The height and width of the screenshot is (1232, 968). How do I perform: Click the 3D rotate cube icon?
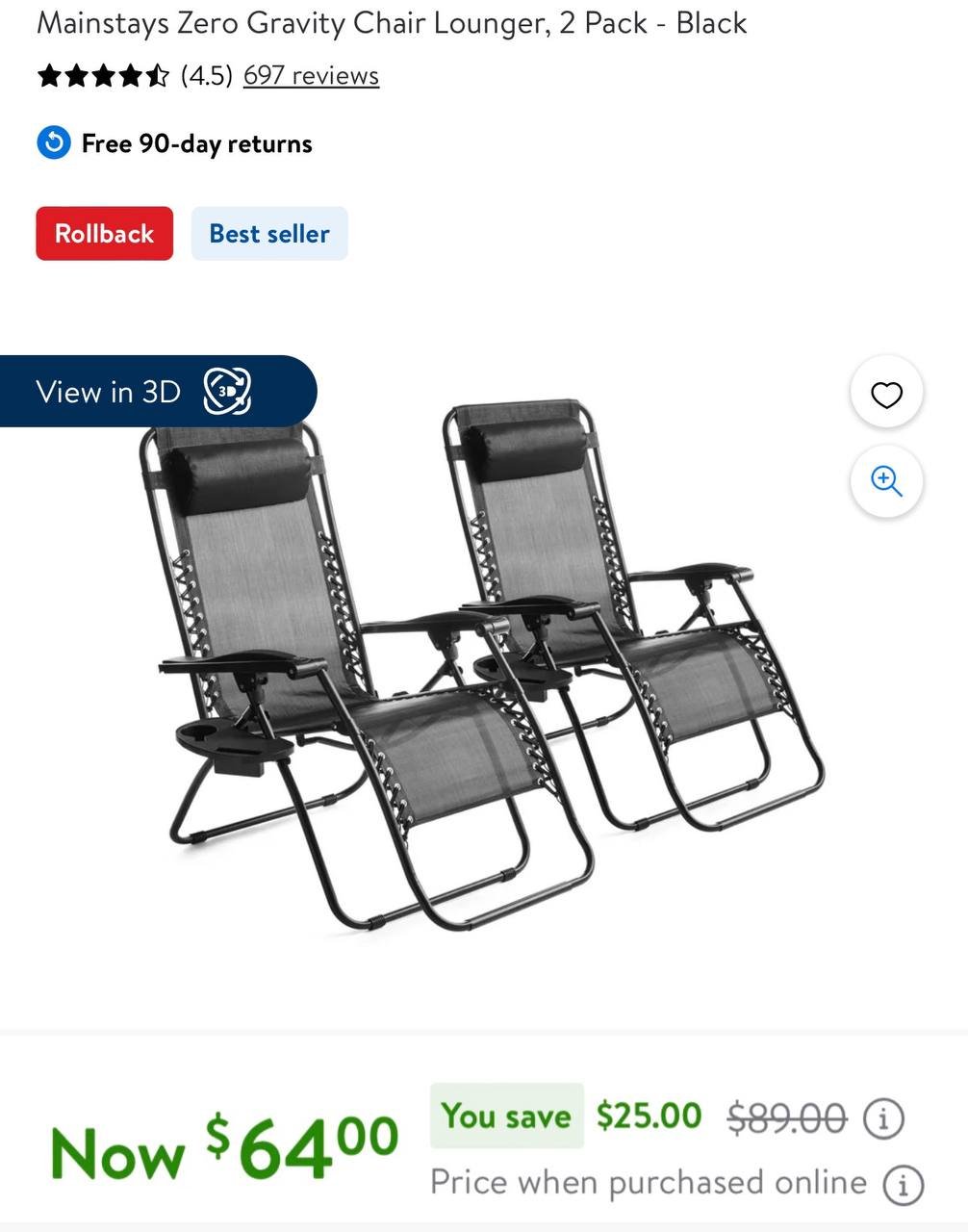coord(227,391)
